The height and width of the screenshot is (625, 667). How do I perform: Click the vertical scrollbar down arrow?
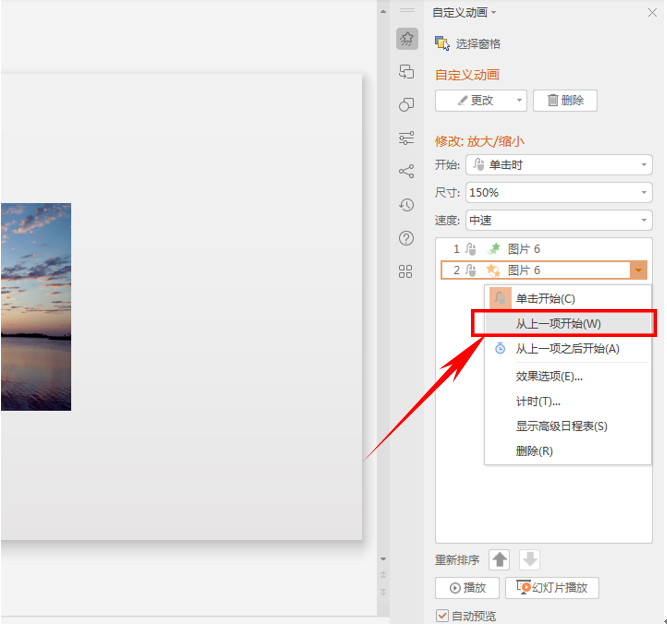click(x=383, y=559)
